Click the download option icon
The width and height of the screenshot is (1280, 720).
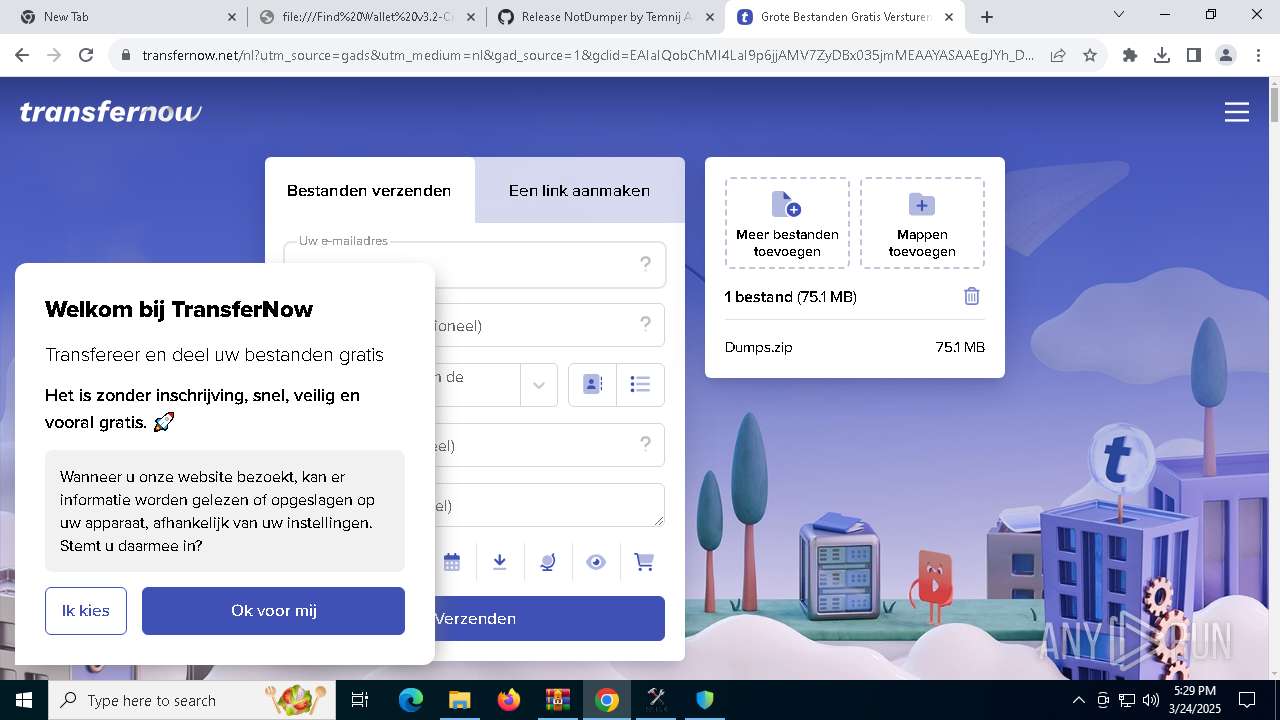500,562
